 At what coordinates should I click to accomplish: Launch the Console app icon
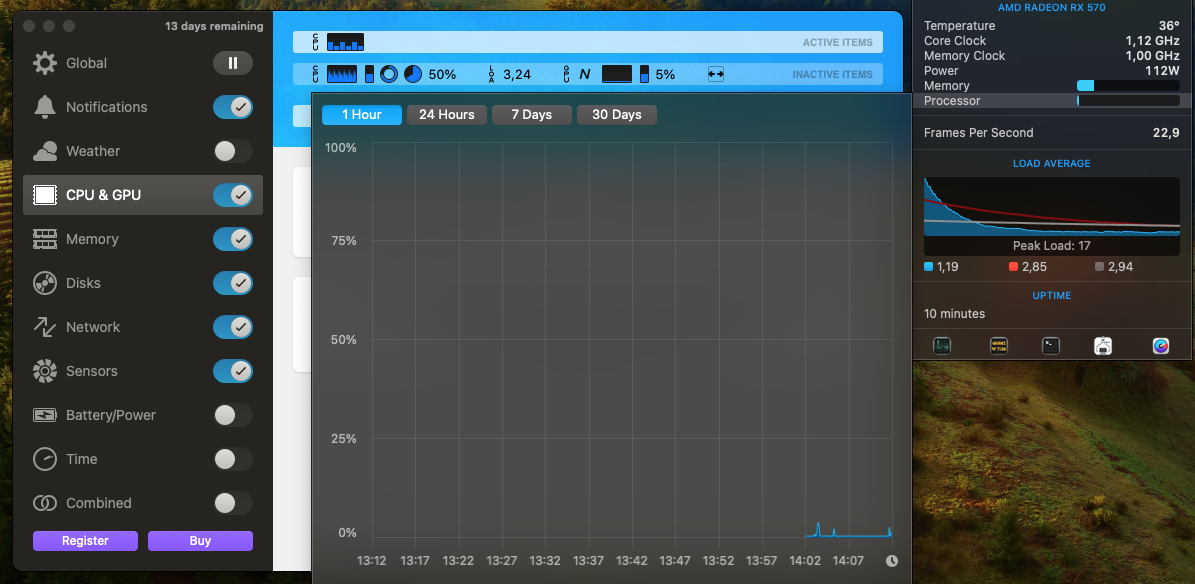(x=998, y=346)
